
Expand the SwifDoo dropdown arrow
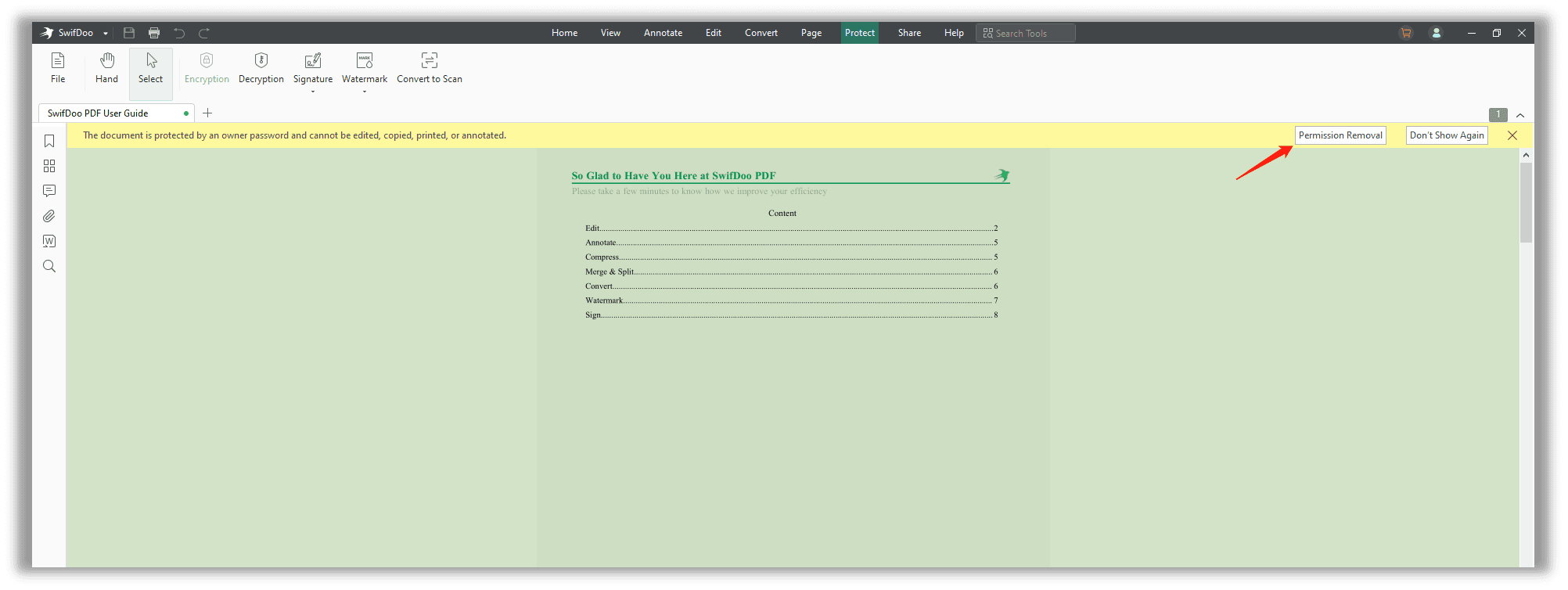pos(106,34)
